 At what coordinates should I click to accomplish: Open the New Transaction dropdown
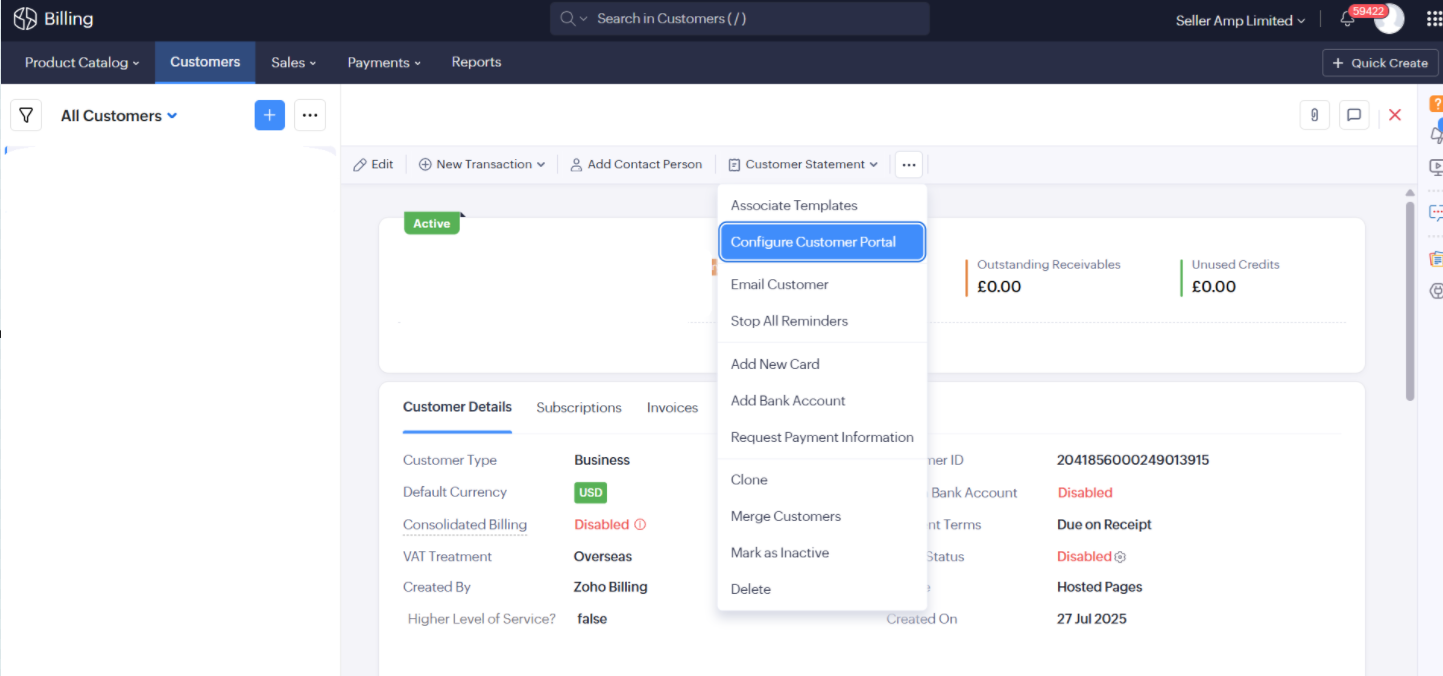(482, 164)
